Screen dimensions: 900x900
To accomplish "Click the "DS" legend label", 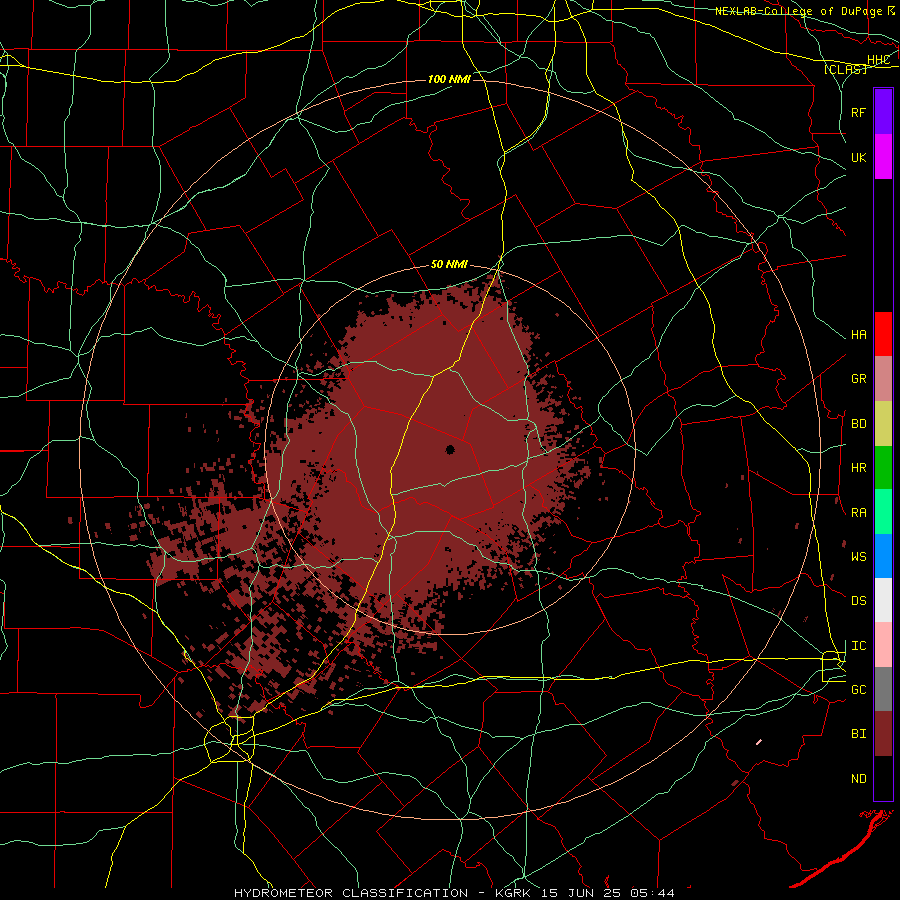I will [x=858, y=601].
